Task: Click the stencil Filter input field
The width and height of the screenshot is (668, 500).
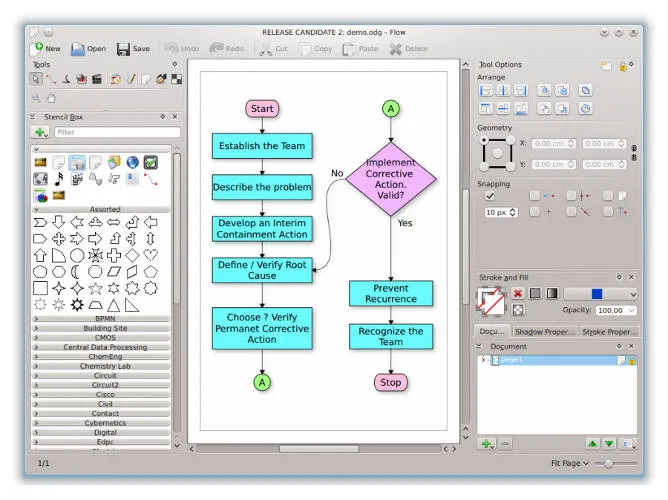Action: 115,132
